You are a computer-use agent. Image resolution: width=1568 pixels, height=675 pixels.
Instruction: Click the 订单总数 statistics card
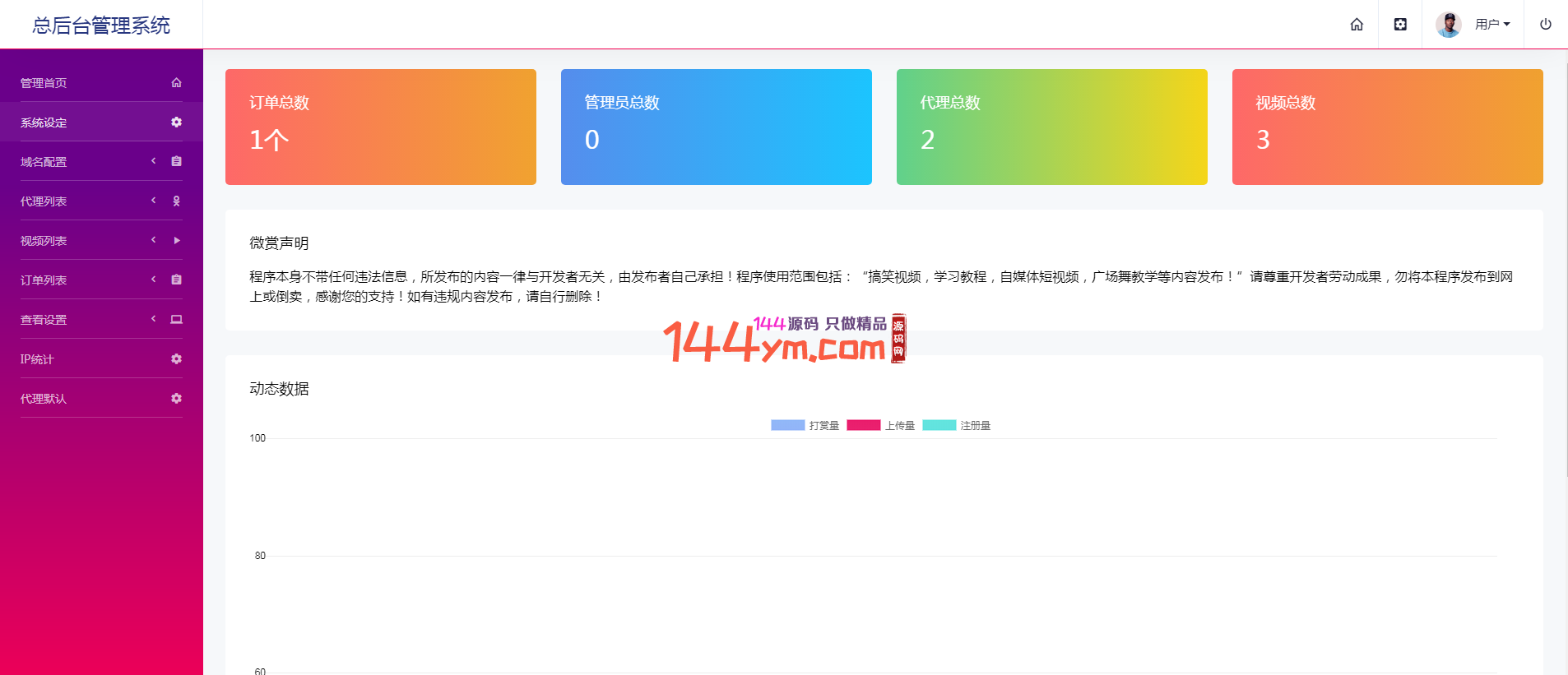(381, 127)
